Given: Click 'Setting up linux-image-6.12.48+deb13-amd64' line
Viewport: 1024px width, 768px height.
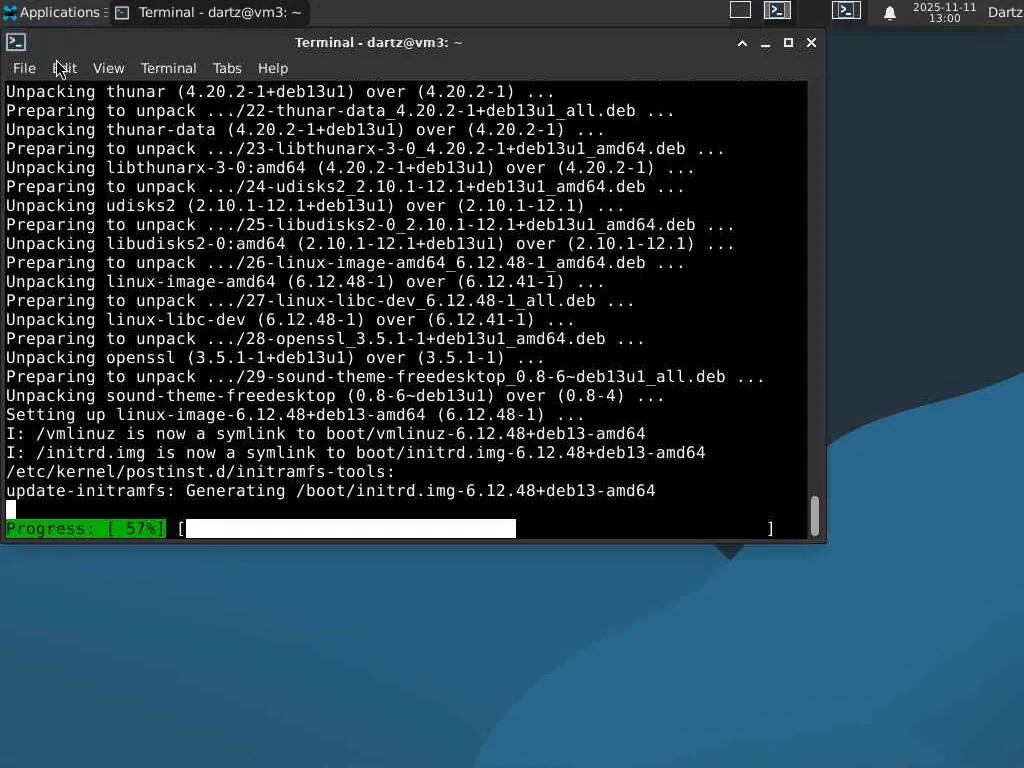Looking at the screenshot, I should (295, 413).
